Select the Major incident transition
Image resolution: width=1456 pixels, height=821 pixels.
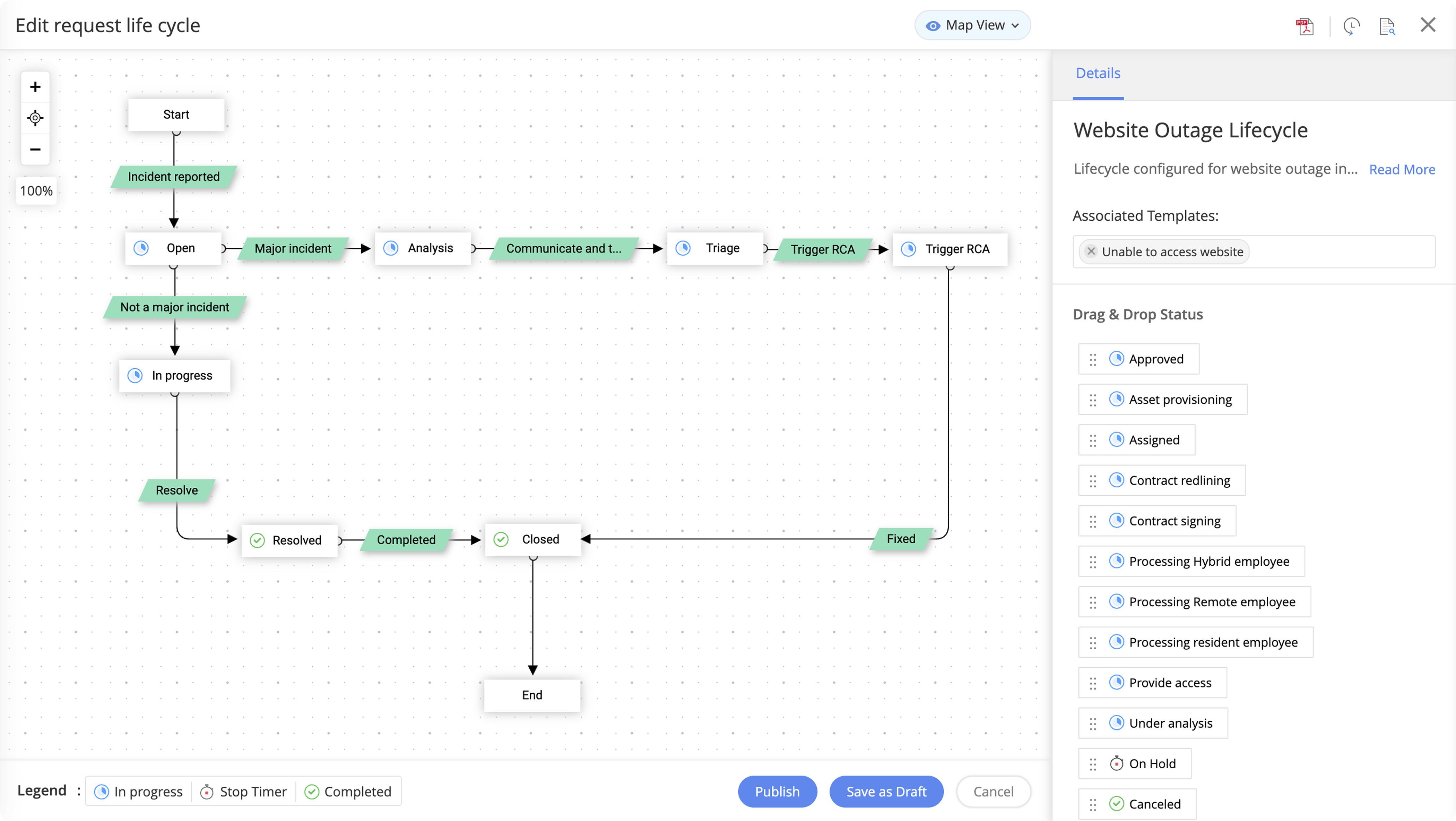point(293,249)
